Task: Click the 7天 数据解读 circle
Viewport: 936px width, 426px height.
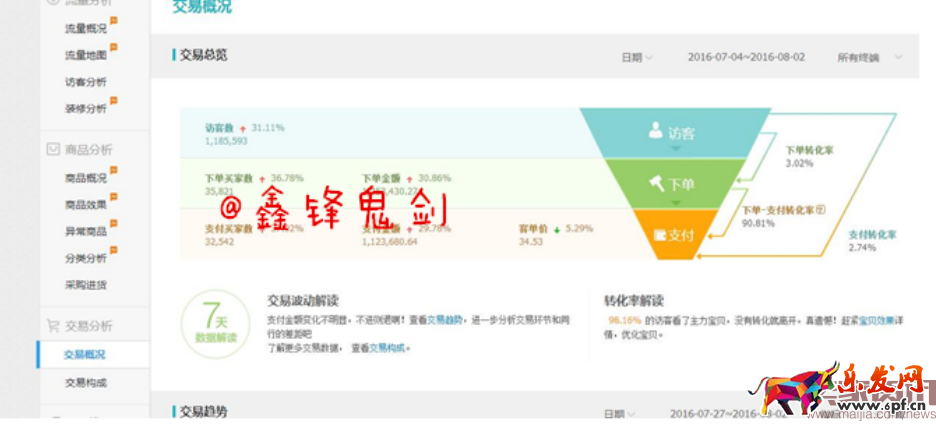Action: point(215,324)
